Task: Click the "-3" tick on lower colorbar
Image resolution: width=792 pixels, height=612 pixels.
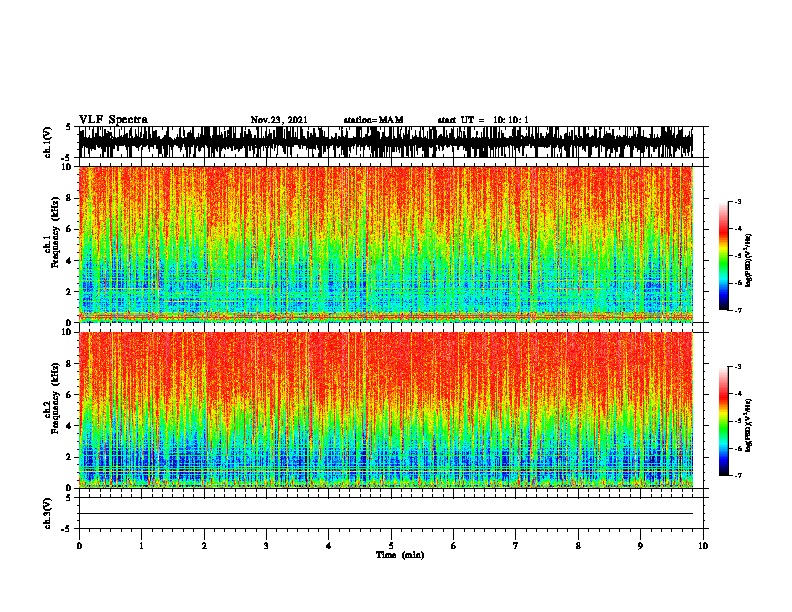Action: 738,367
